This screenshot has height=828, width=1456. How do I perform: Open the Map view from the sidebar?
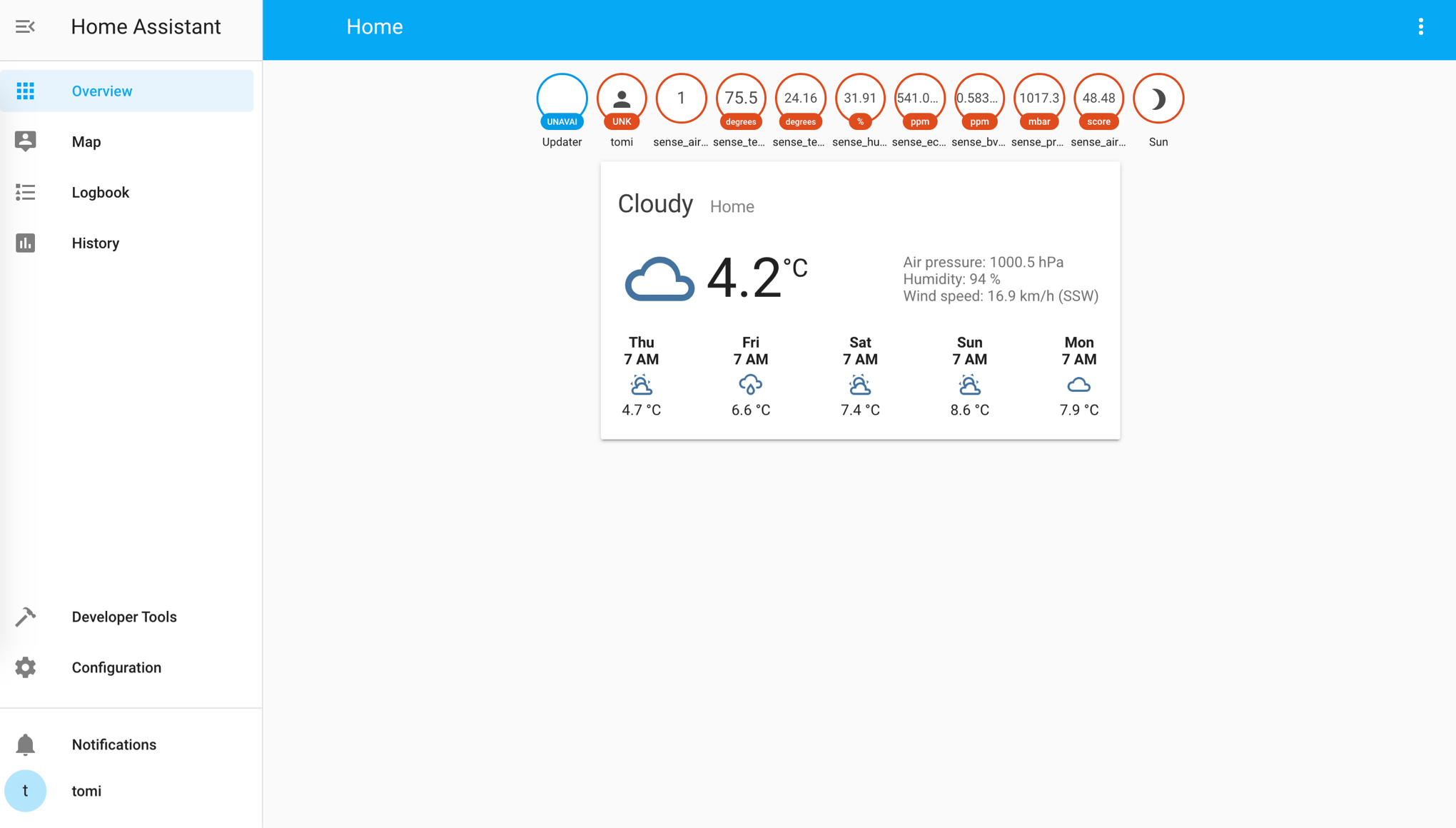(x=86, y=141)
